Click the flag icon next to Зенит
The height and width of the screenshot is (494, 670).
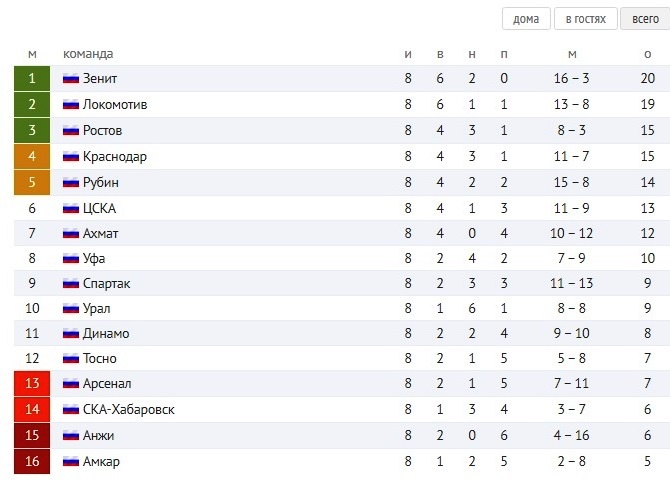(71, 79)
